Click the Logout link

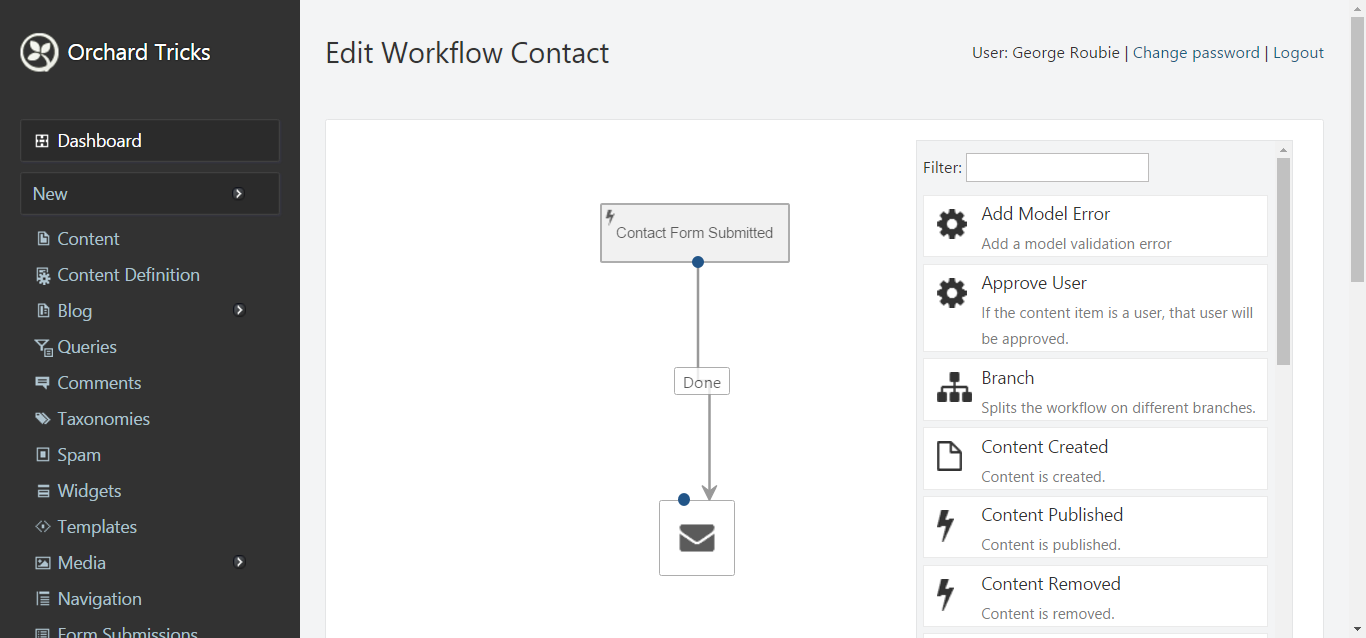coord(1298,53)
